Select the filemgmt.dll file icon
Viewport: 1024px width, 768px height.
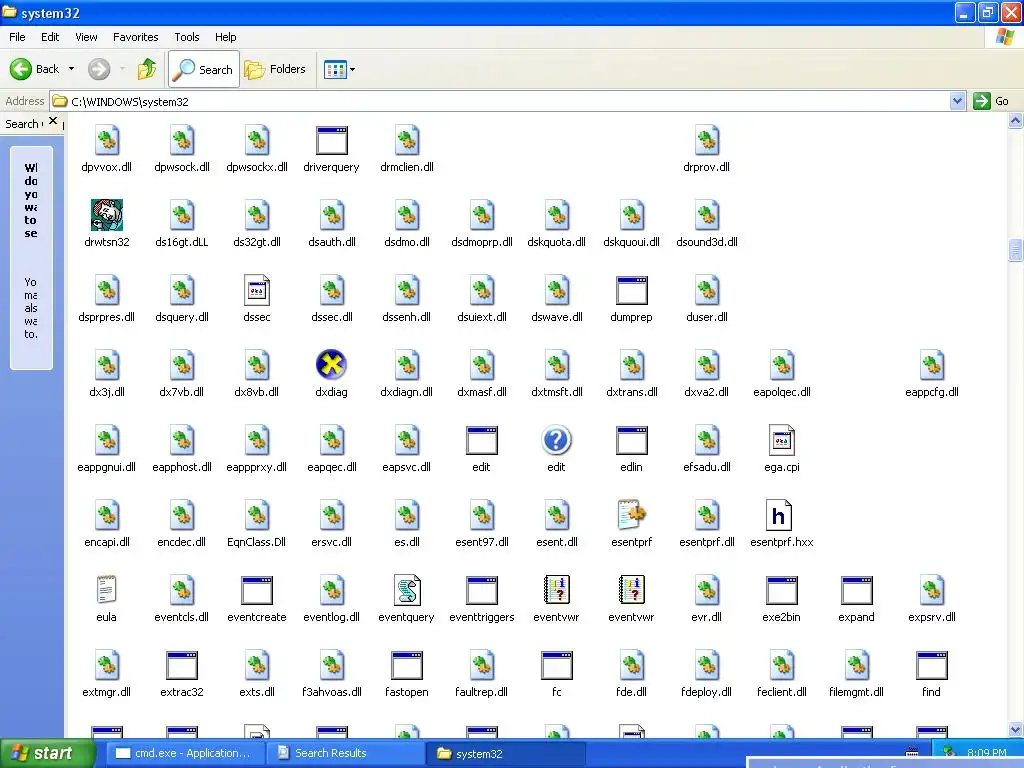point(857,665)
